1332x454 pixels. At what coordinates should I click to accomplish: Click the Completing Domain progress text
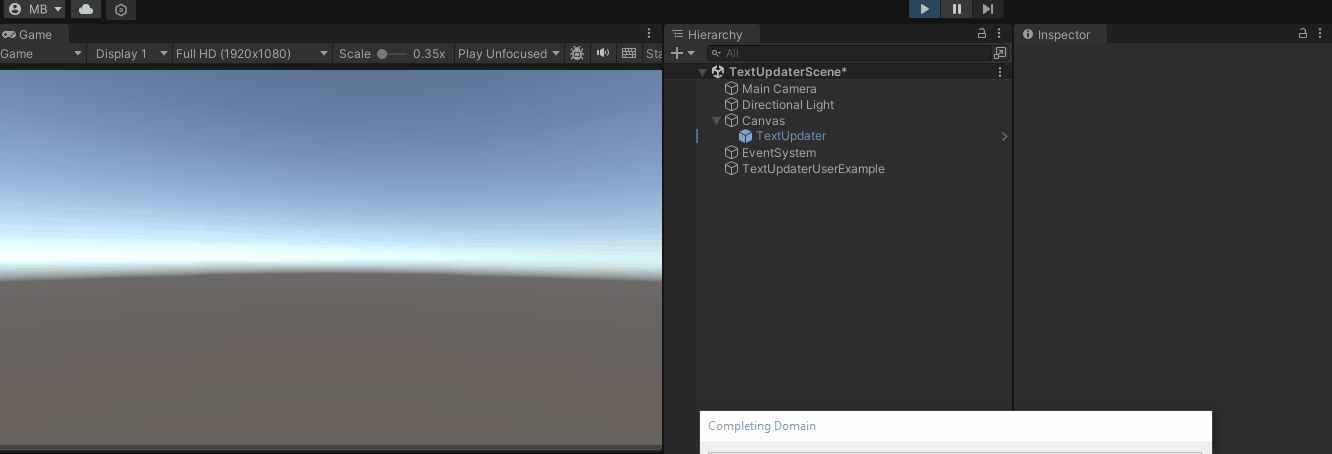(x=762, y=426)
